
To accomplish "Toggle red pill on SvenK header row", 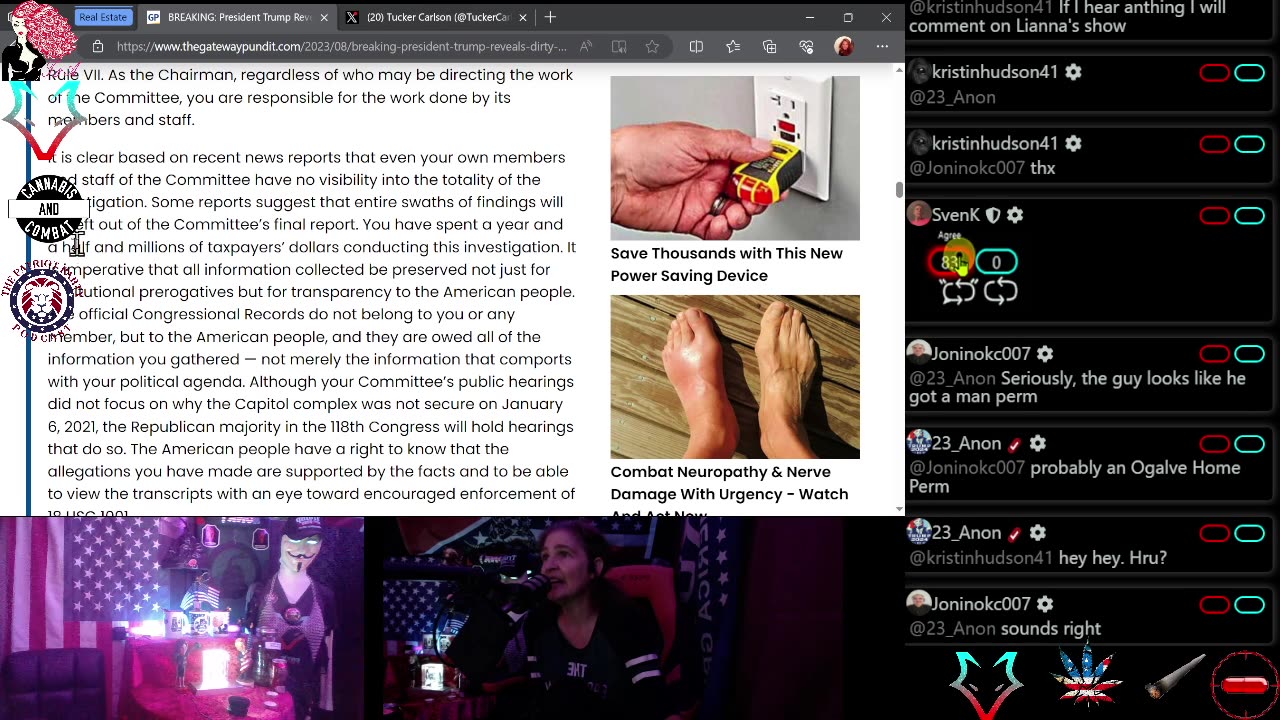I will coord(1214,216).
